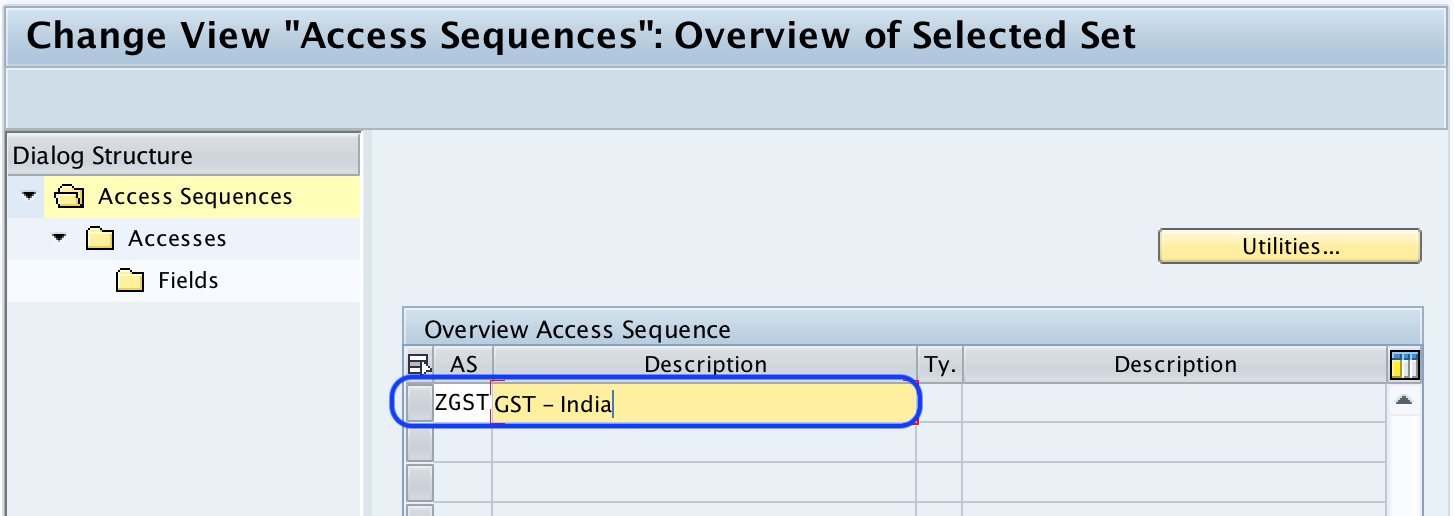
Task: Click the open folder icon beside Access Sequences
Action: (70, 197)
